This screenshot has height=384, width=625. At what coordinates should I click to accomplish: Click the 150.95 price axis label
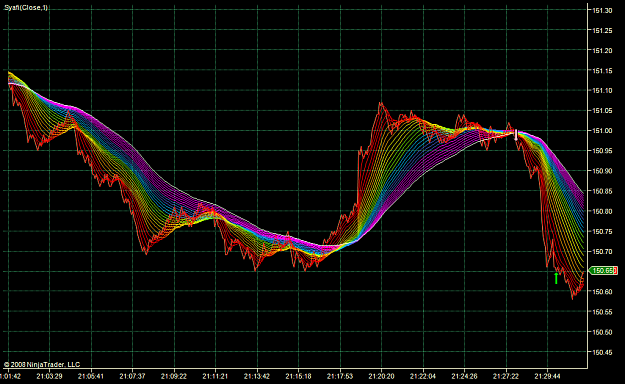(602, 151)
